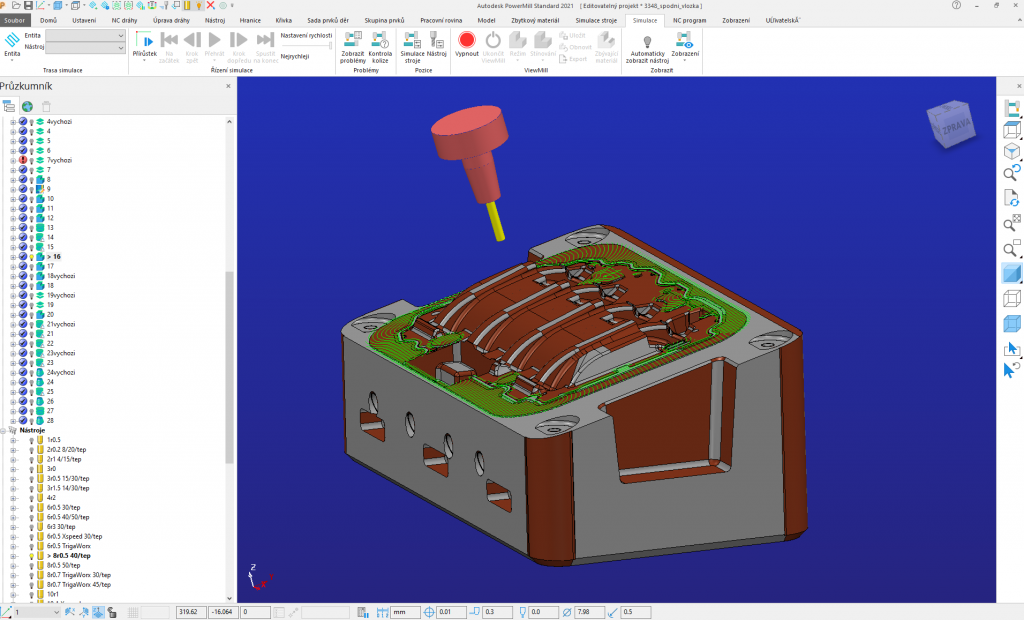
Task: Open the Nástroj dropdown in Trasa simulace
Action: (x=85, y=48)
